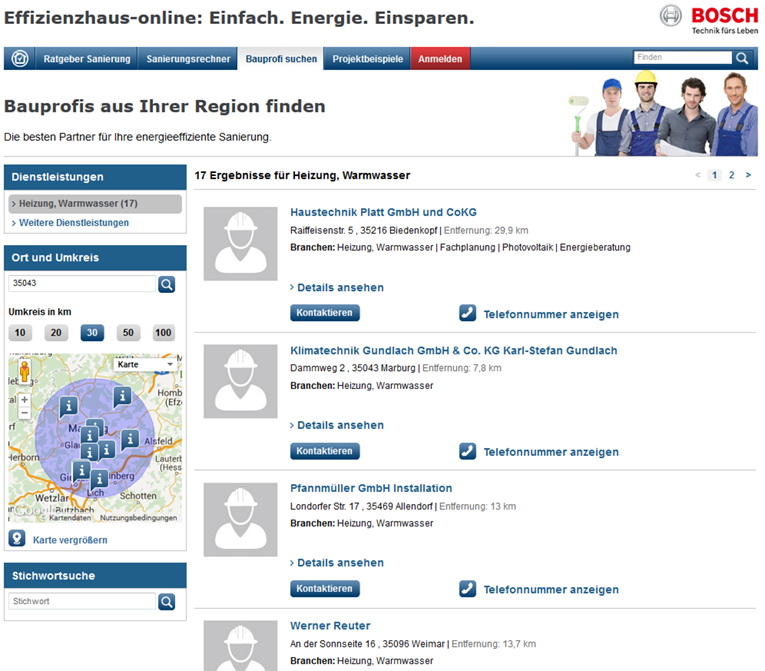Set radius to 50 km
The image size is (765, 671).
[128, 333]
